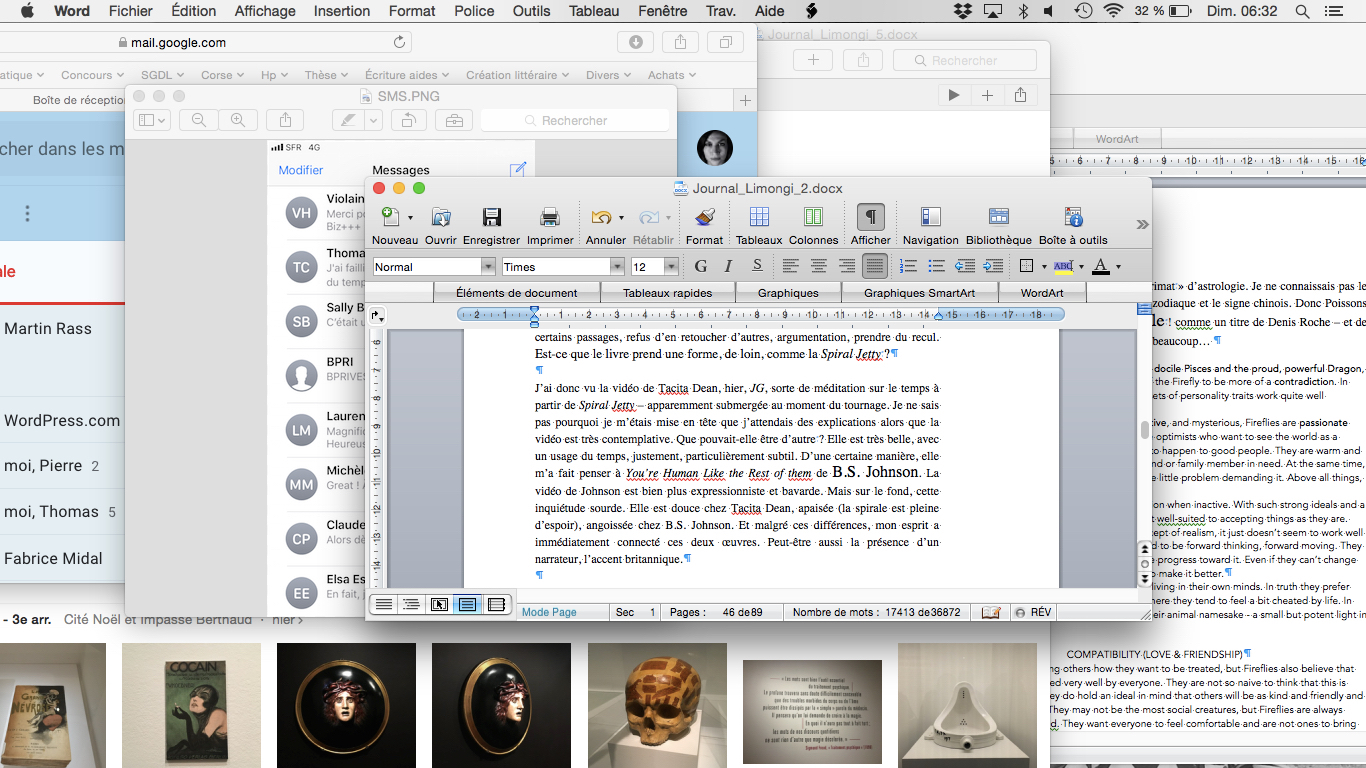Click the Imprimer printer icon
Viewport: 1366px width, 768px height.
click(549, 218)
